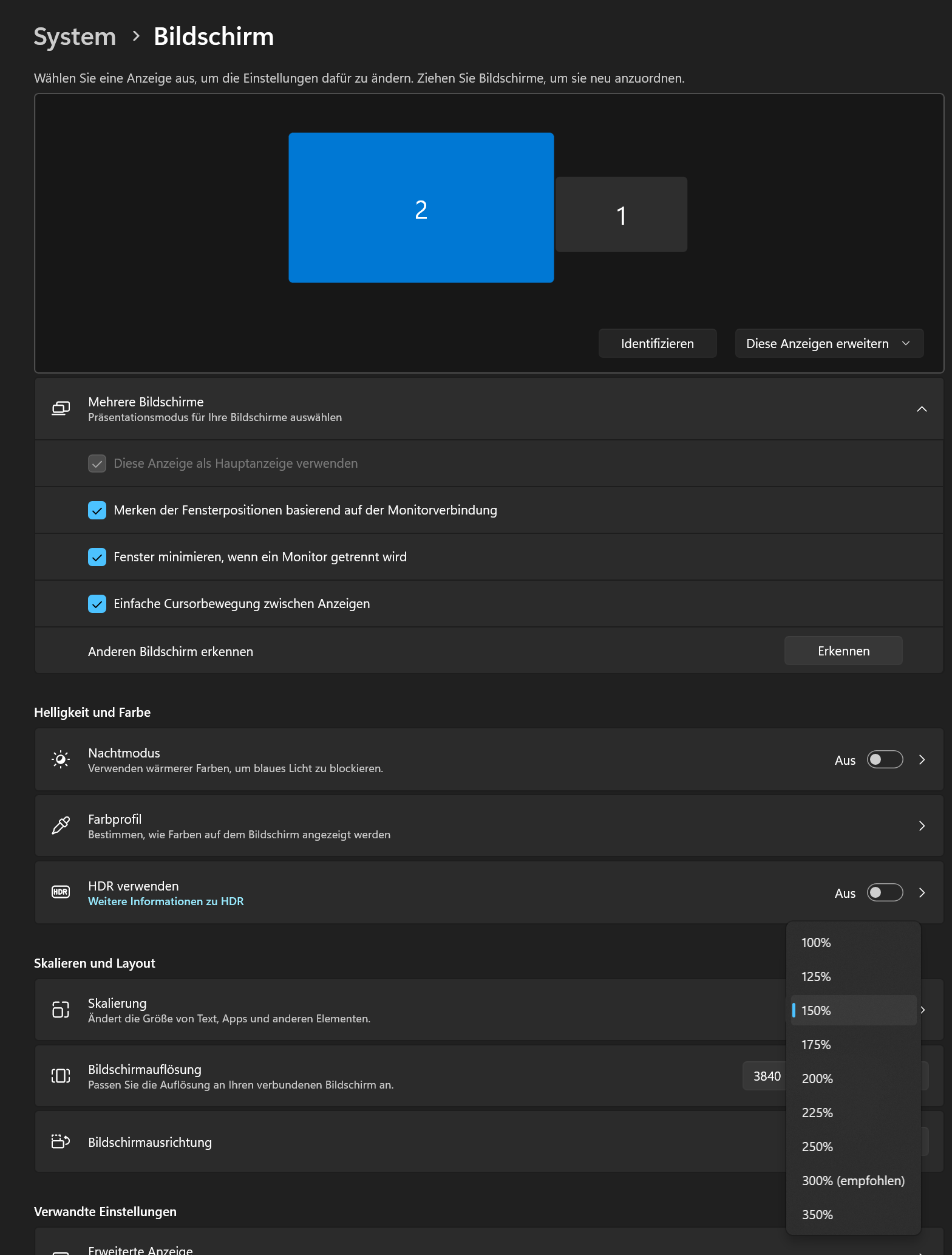Choose 250% in the scaling list

click(x=854, y=1147)
